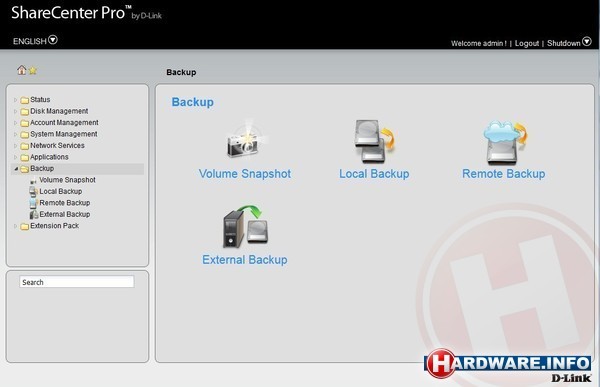
Task: Expand the Network Services tree node
Action: [x=16, y=146]
